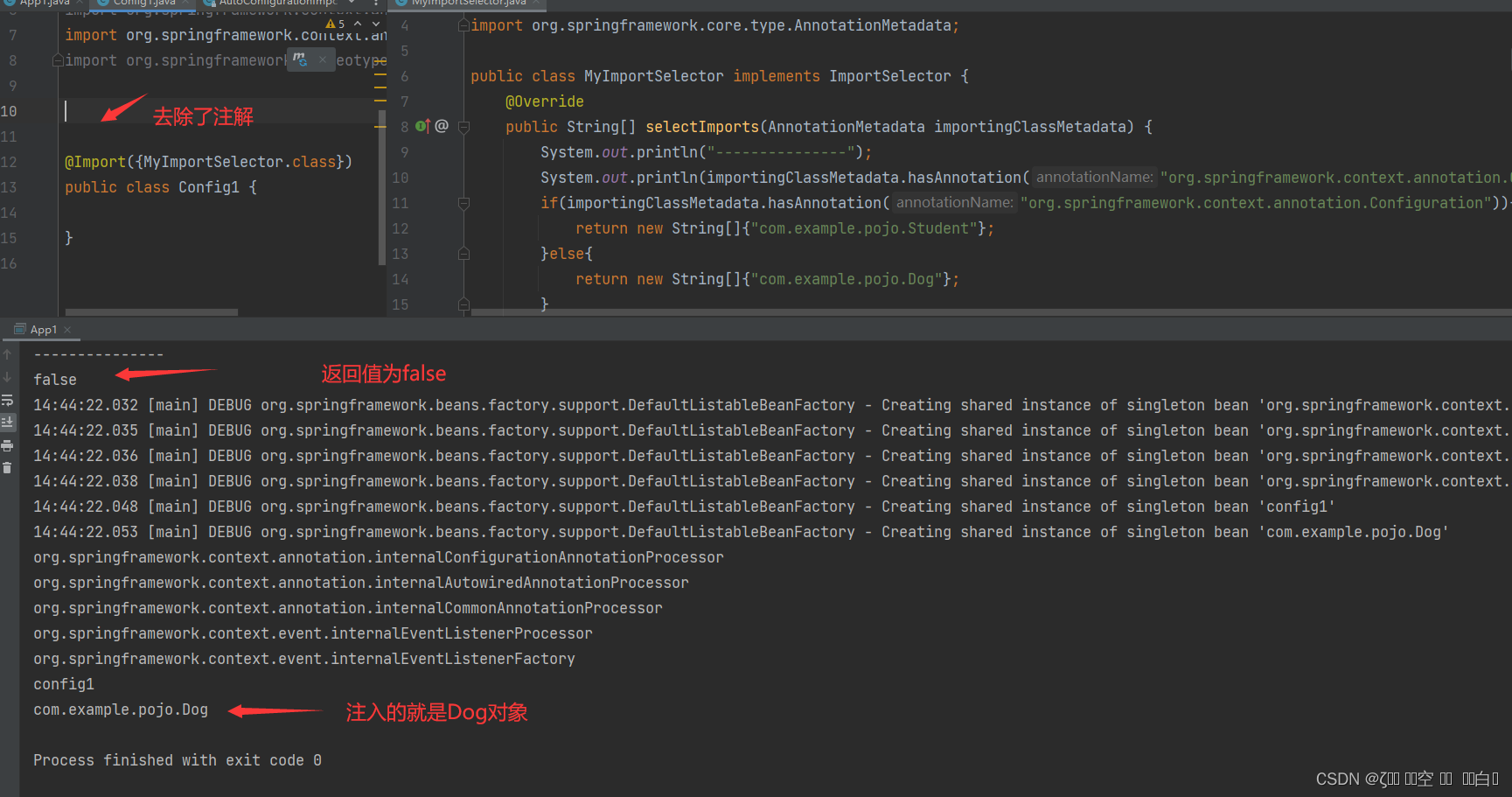Click 'internalAutowiredAnnotationProcessor' console line
The width and height of the screenshot is (1512, 797).
361,583
